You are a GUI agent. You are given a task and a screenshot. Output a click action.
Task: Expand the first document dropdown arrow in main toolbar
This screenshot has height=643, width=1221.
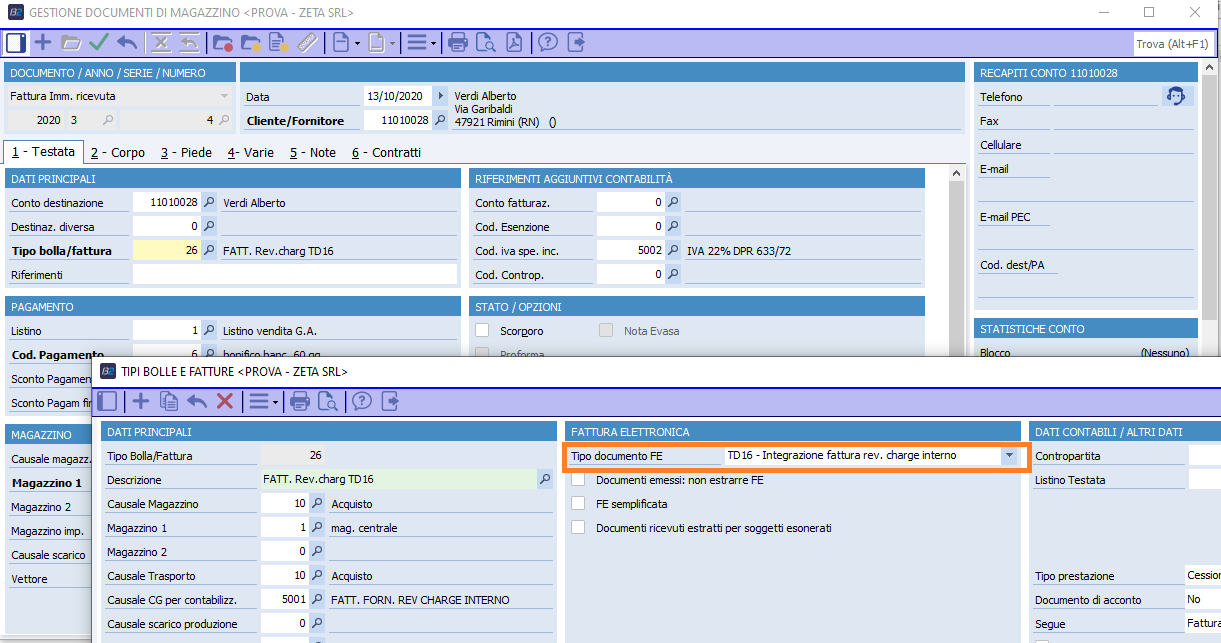pos(356,43)
